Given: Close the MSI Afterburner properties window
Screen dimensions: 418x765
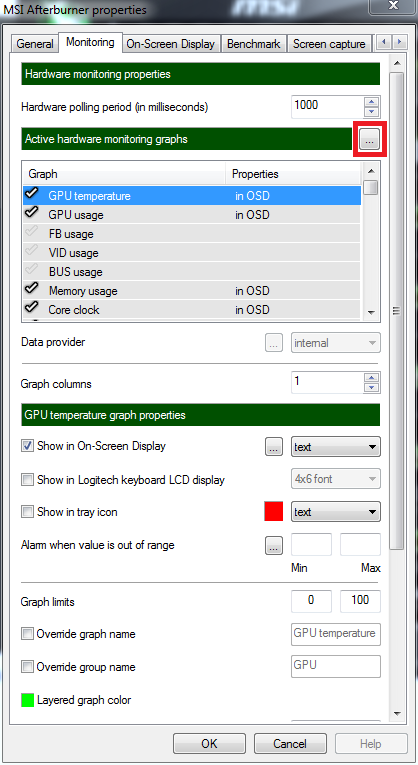Looking at the screenshot, I should (x=394, y=6).
